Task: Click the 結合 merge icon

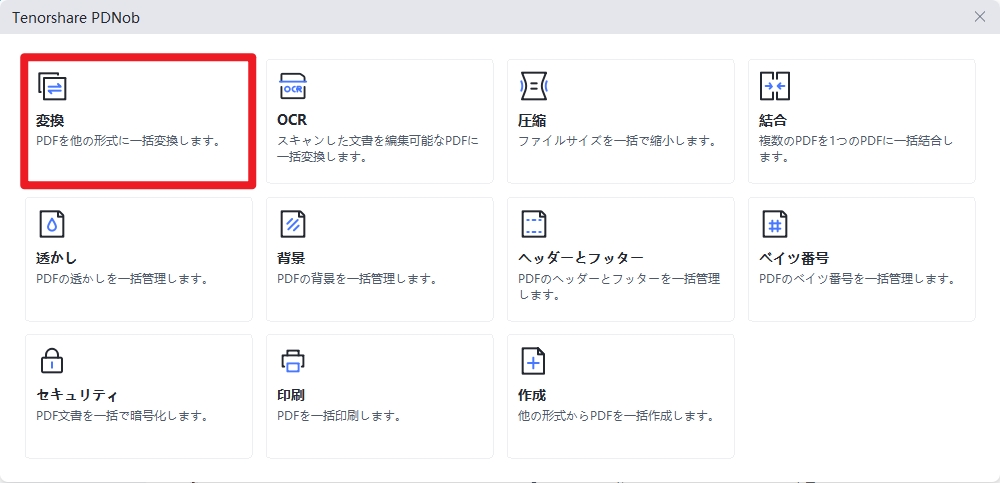Action: coord(775,86)
